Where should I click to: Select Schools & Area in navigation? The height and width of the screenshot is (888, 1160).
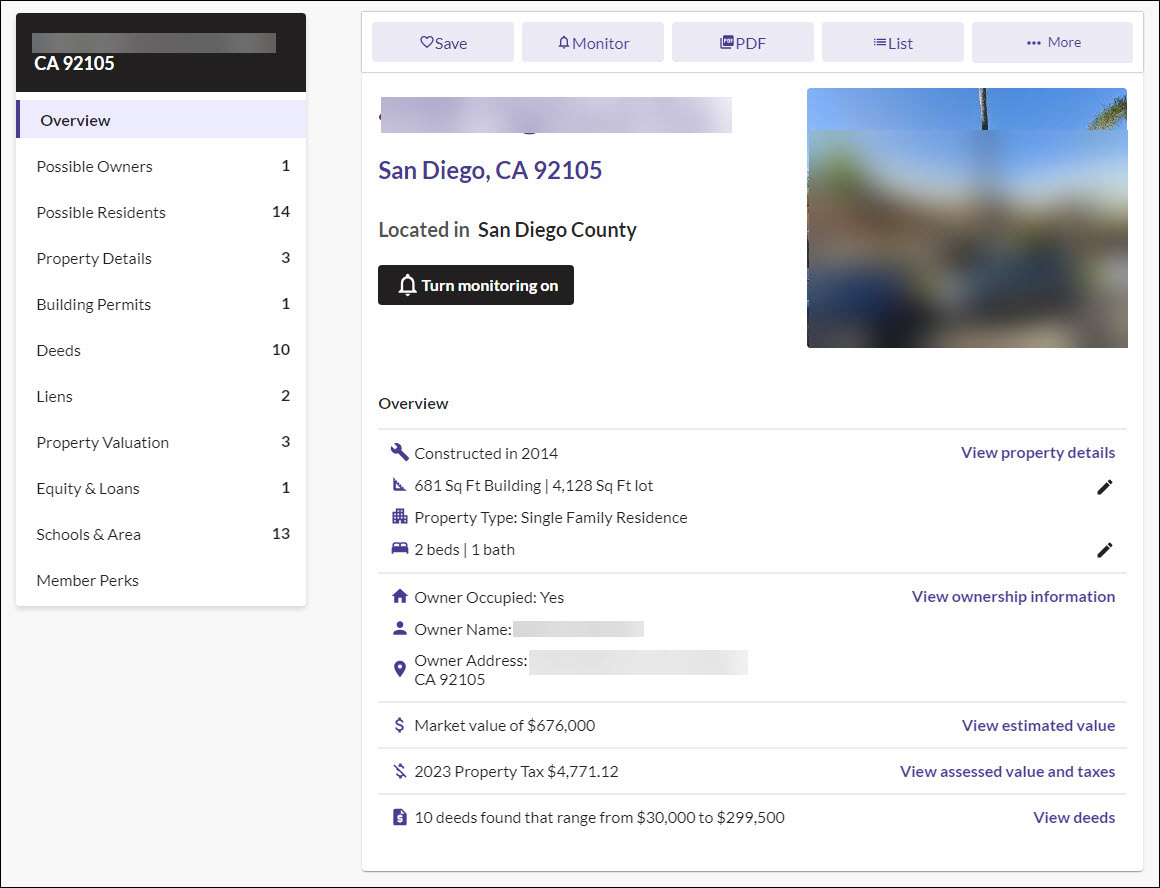[x=88, y=534]
